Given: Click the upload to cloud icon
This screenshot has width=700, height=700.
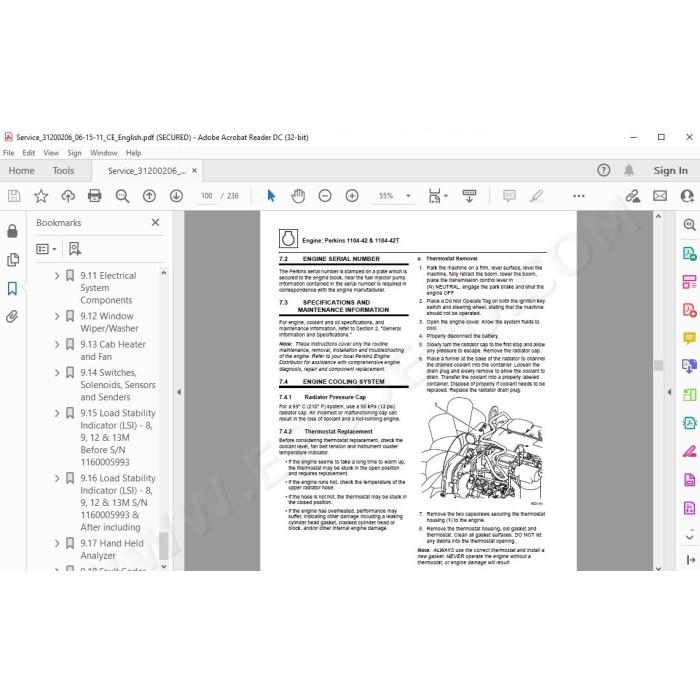Looking at the screenshot, I should coord(68,196).
